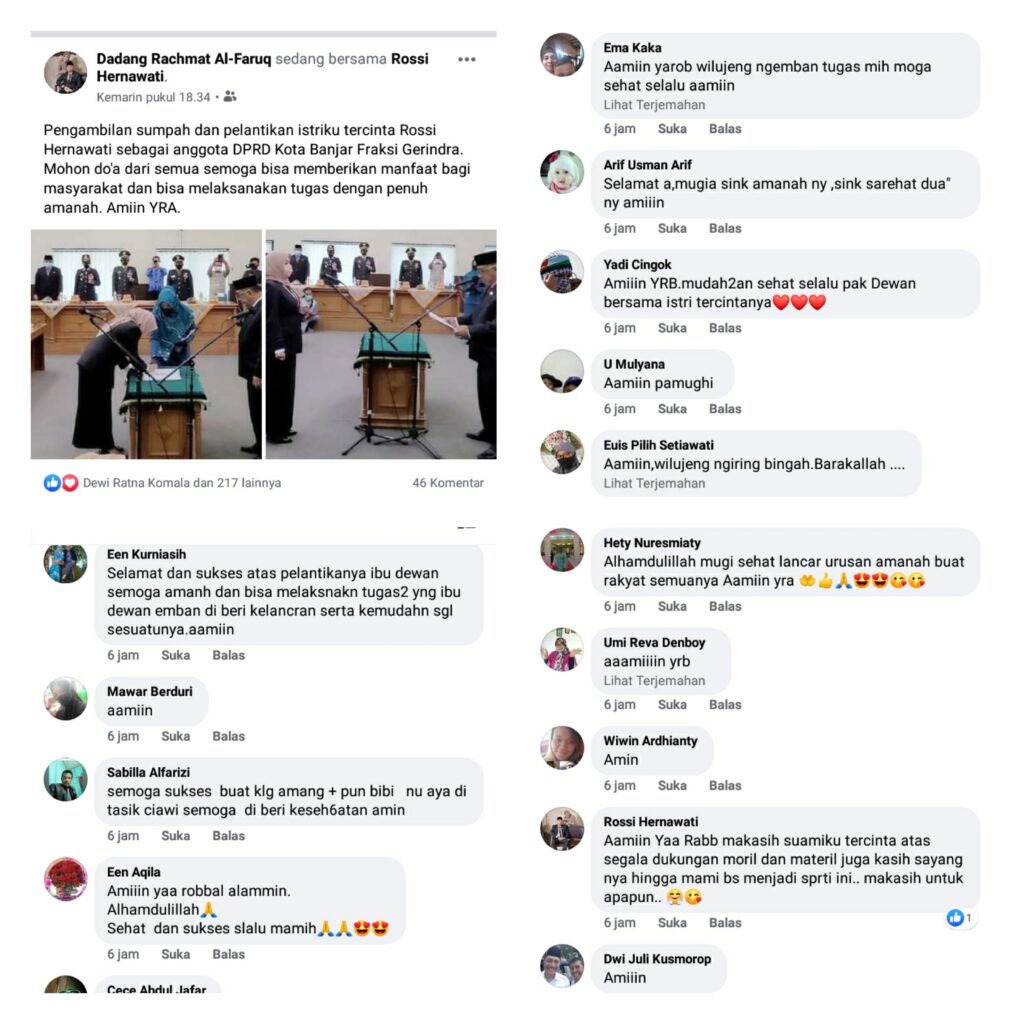The width and height of the screenshot is (1024, 1024).
Task: Click Balas under Hety Nuresmiaty's comment
Action: [x=725, y=606]
